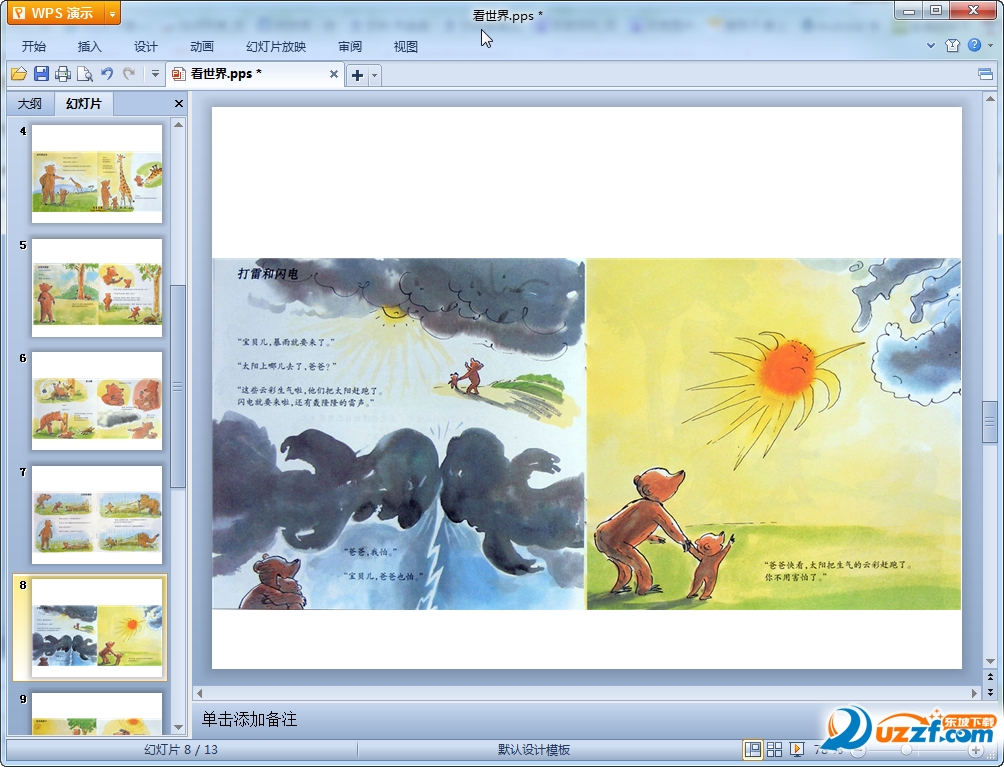Open the 插入 ribbon tab

click(89, 47)
